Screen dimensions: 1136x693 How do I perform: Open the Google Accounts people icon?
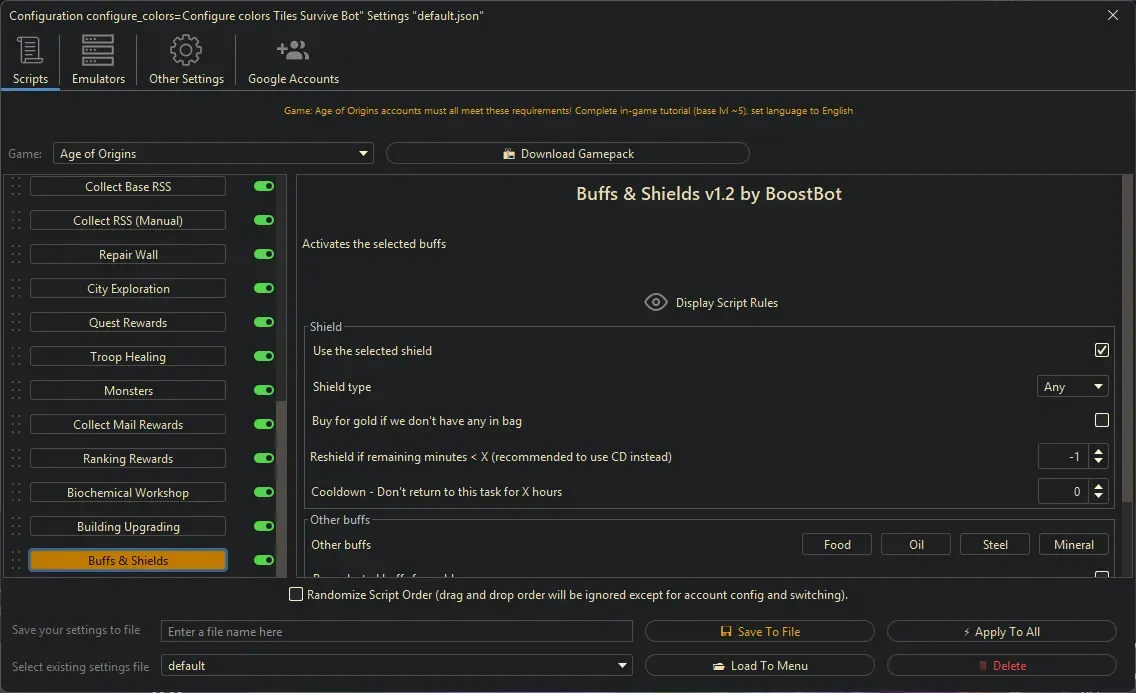pos(293,50)
